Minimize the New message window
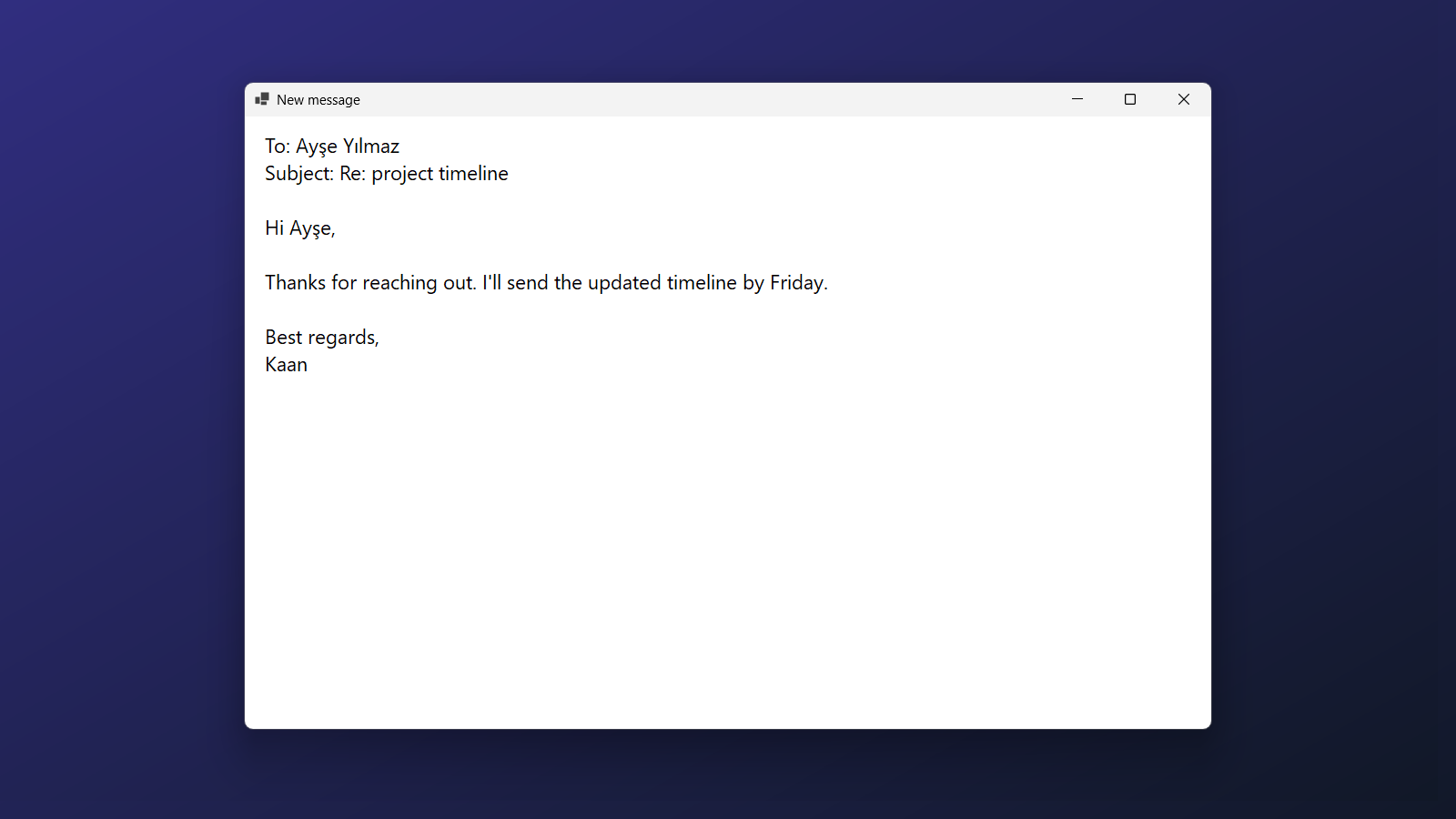The width and height of the screenshot is (1456, 819). 1077,99
